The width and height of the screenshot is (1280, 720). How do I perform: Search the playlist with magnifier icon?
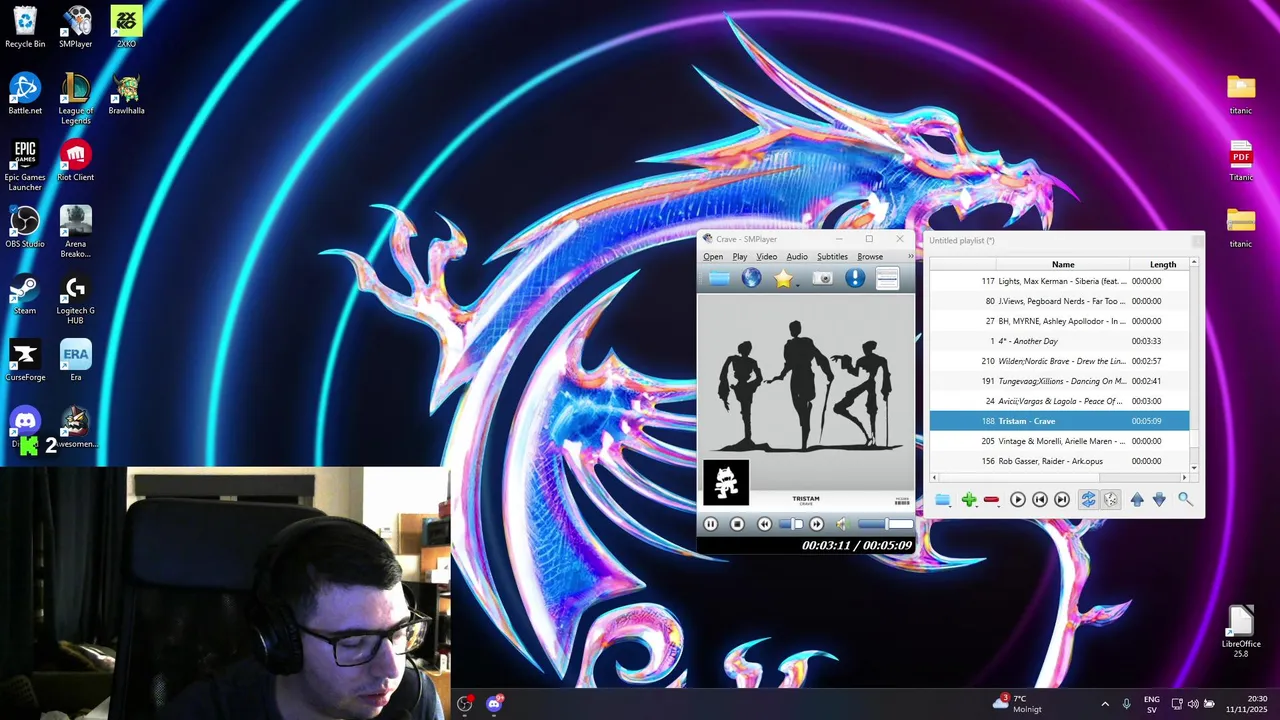pos(1185,499)
